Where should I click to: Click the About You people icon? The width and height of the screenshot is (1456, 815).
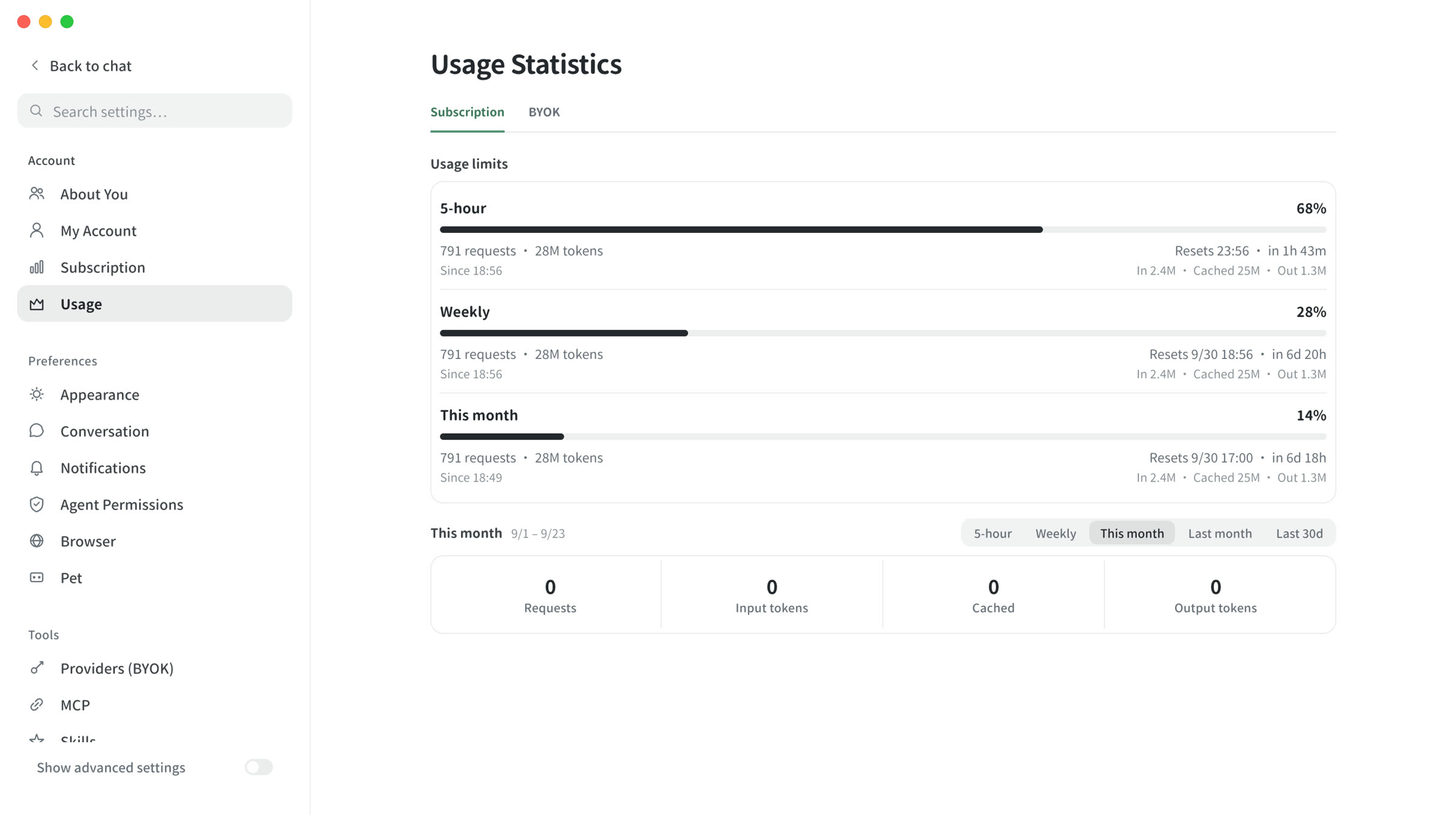pyautogui.click(x=37, y=193)
